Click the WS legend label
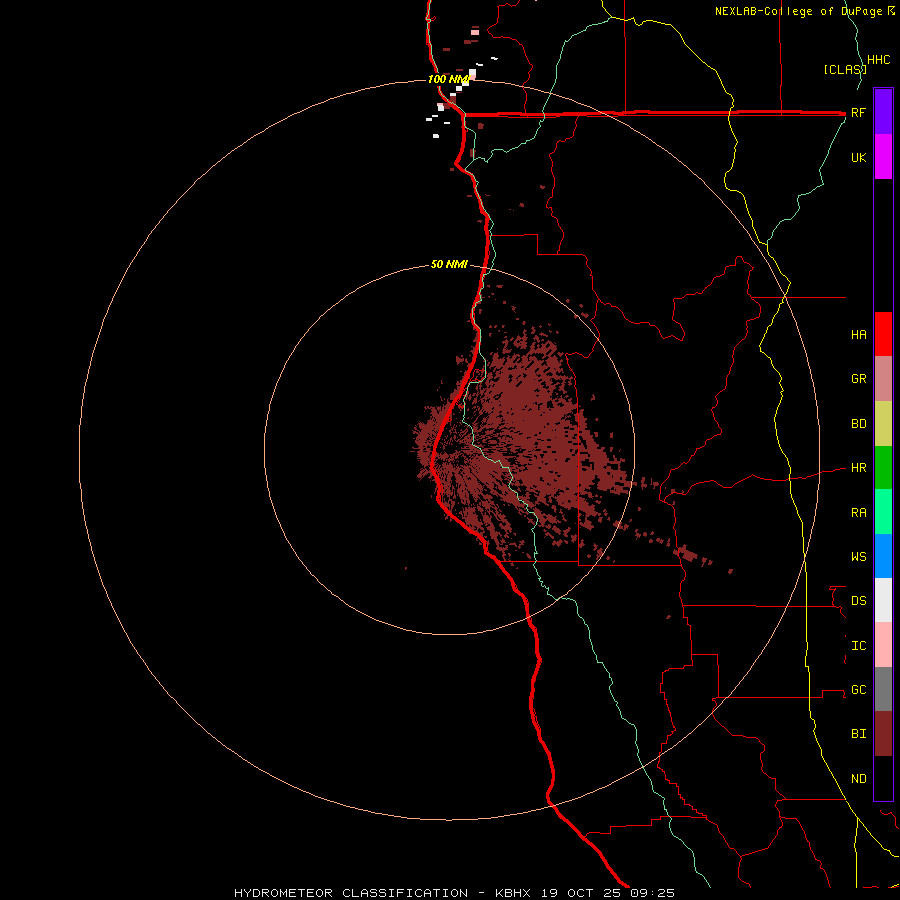This screenshot has height=900, width=900. pyautogui.click(x=858, y=557)
